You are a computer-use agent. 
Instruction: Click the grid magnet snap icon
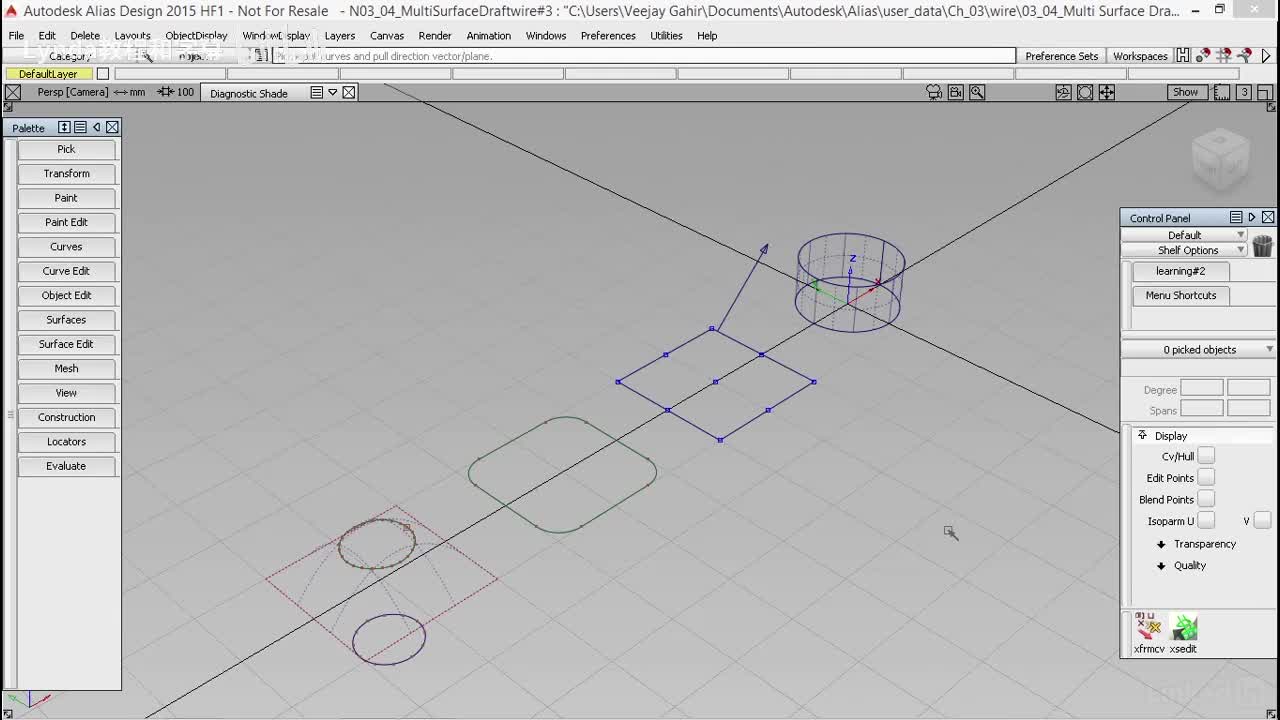click(x=1225, y=56)
